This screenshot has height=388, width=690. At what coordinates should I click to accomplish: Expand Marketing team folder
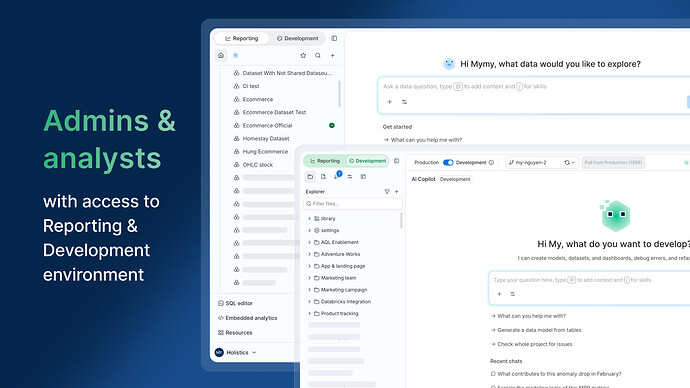click(x=309, y=278)
